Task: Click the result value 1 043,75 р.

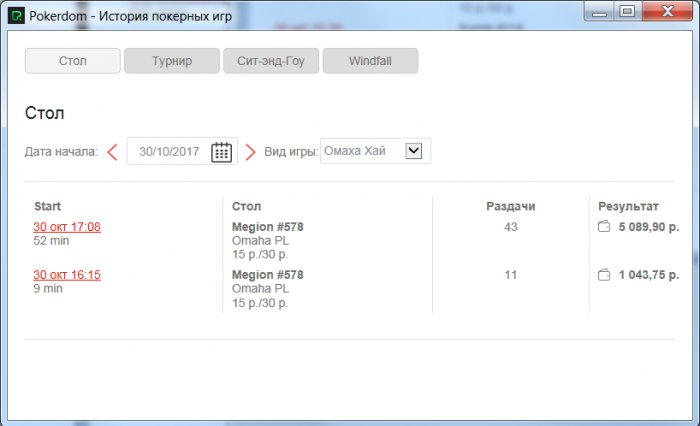Action: click(649, 275)
